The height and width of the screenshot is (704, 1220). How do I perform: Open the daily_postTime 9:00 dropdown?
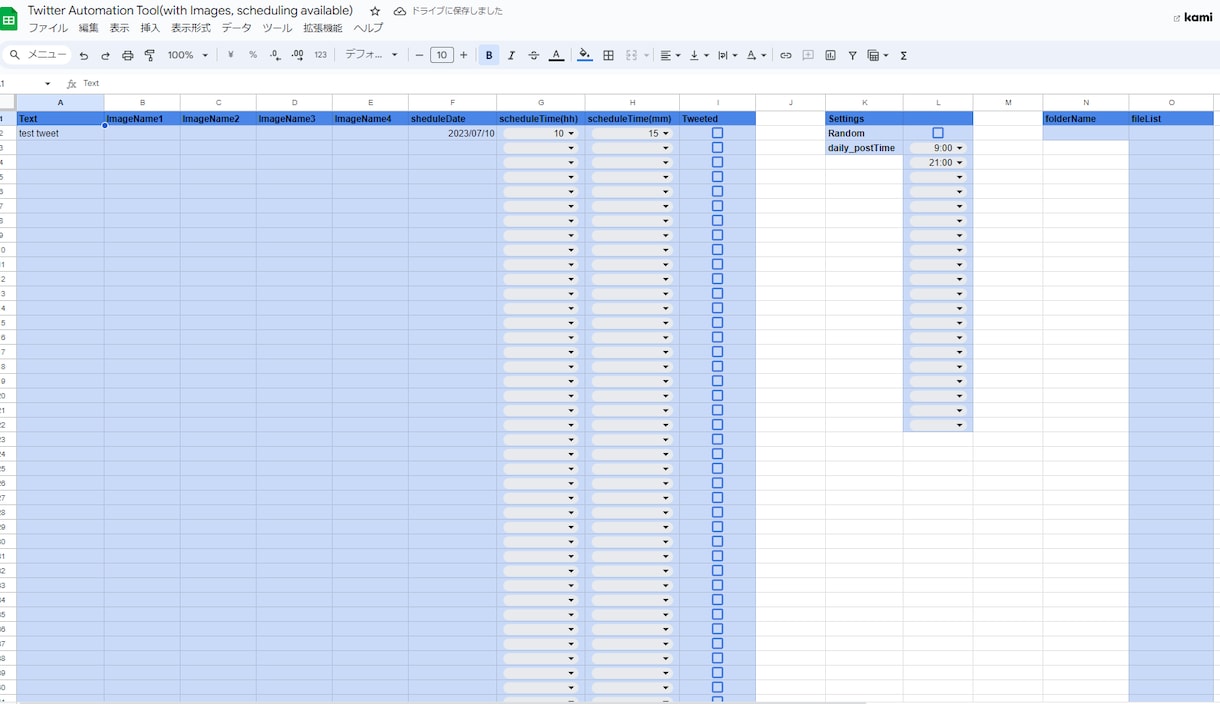click(x=938, y=148)
